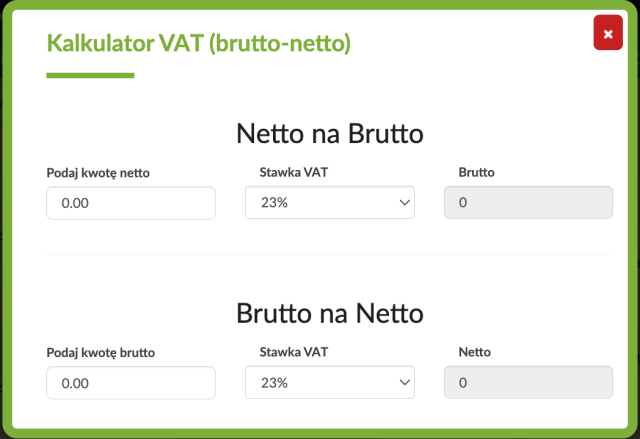Click the 'Podaj kwotę netto' input field
This screenshot has width=640, height=439.
[131, 203]
